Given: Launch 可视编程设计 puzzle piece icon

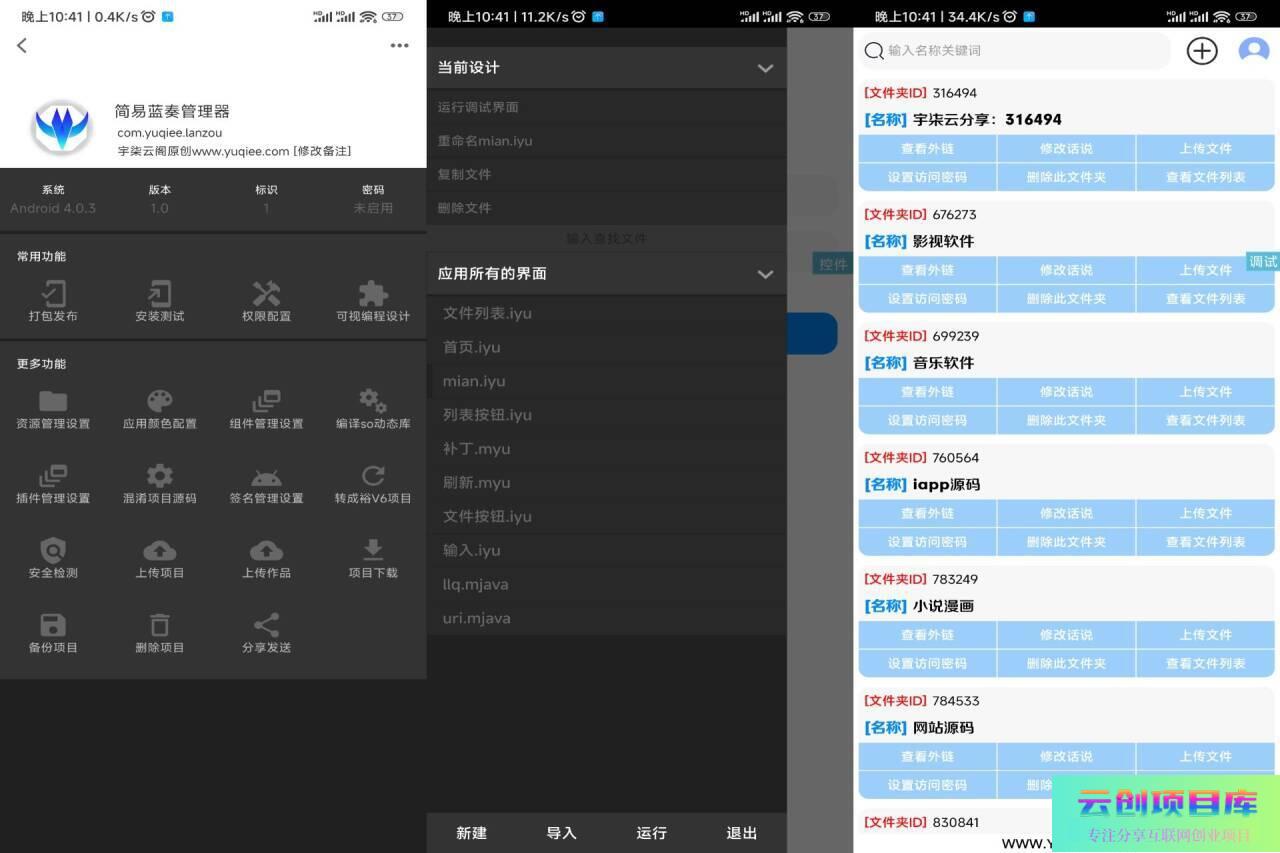Looking at the screenshot, I should point(373,294).
